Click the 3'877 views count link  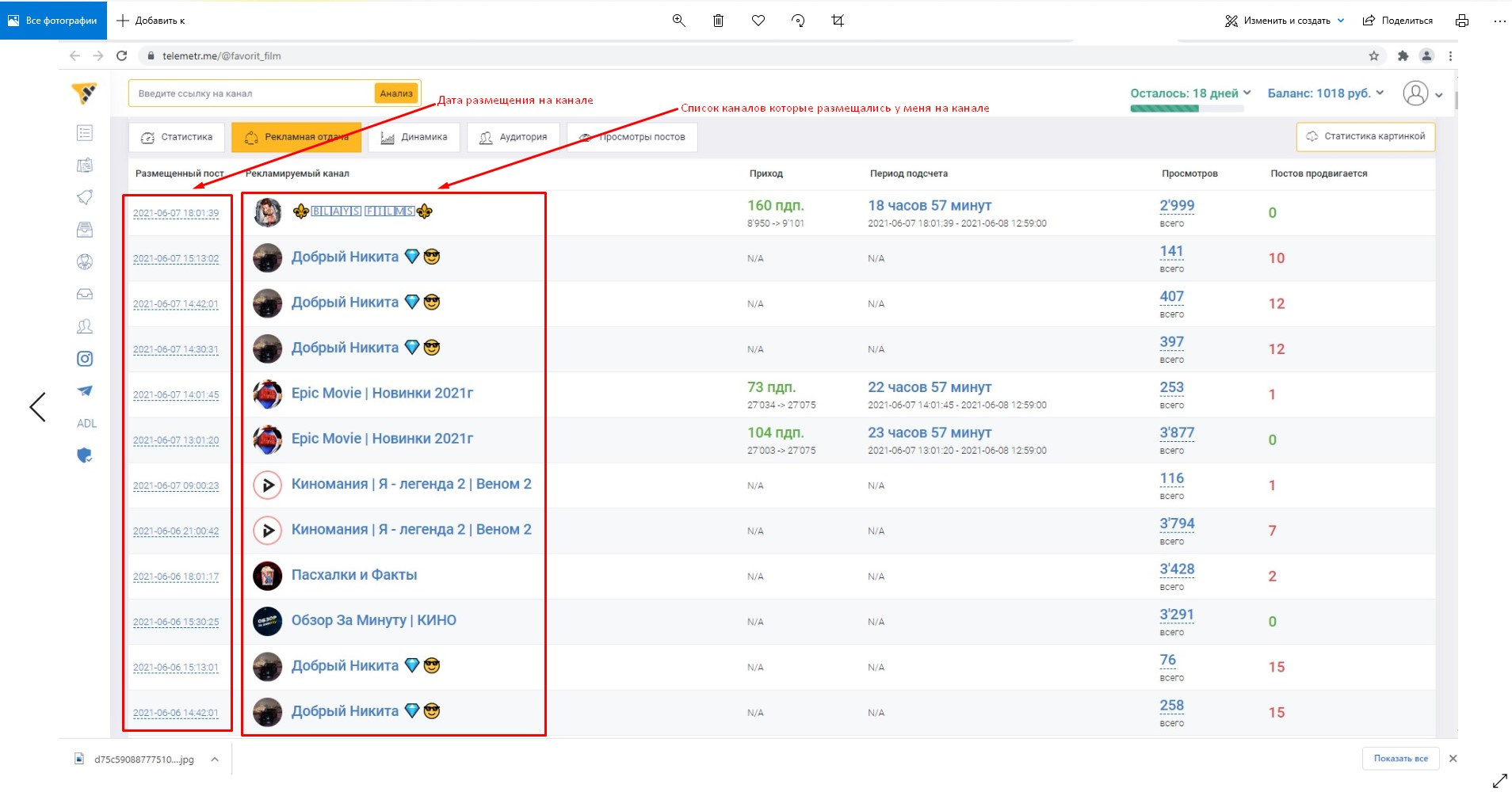(x=1177, y=432)
